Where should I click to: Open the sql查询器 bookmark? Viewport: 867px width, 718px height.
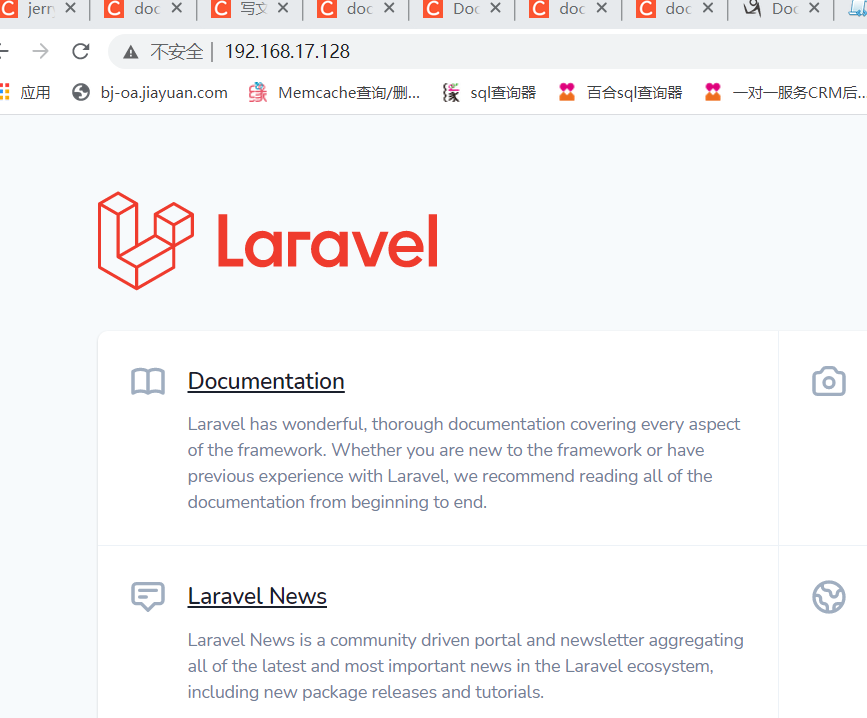point(489,92)
